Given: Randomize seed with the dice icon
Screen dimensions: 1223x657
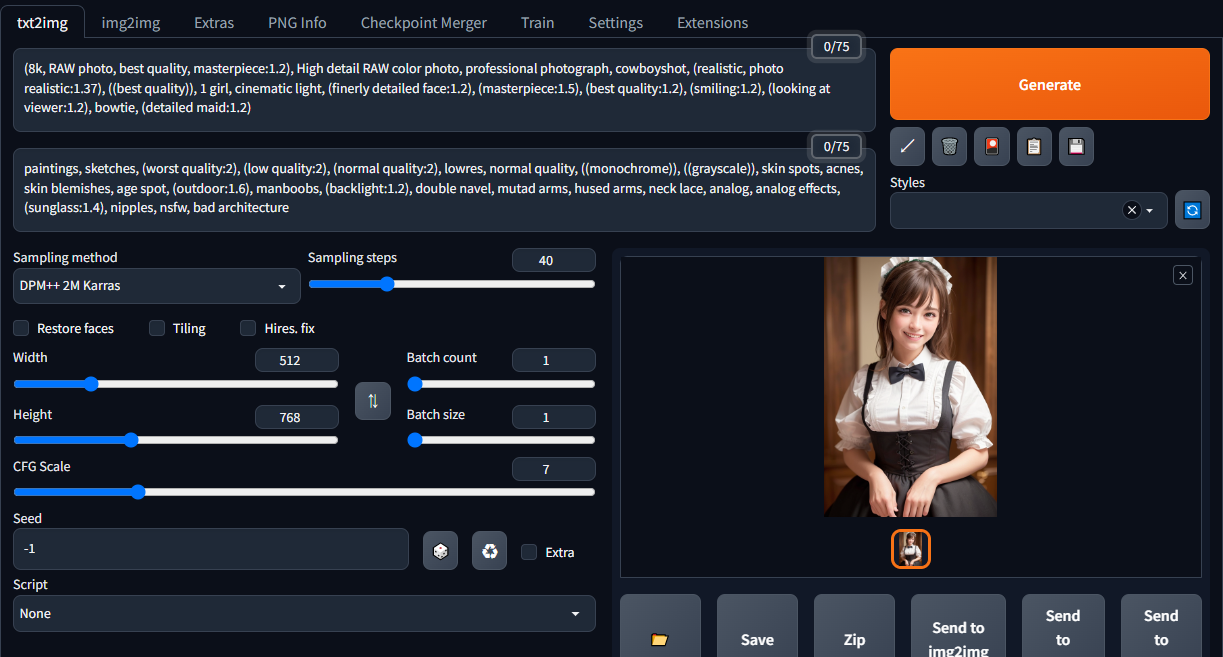Looking at the screenshot, I should [440, 551].
